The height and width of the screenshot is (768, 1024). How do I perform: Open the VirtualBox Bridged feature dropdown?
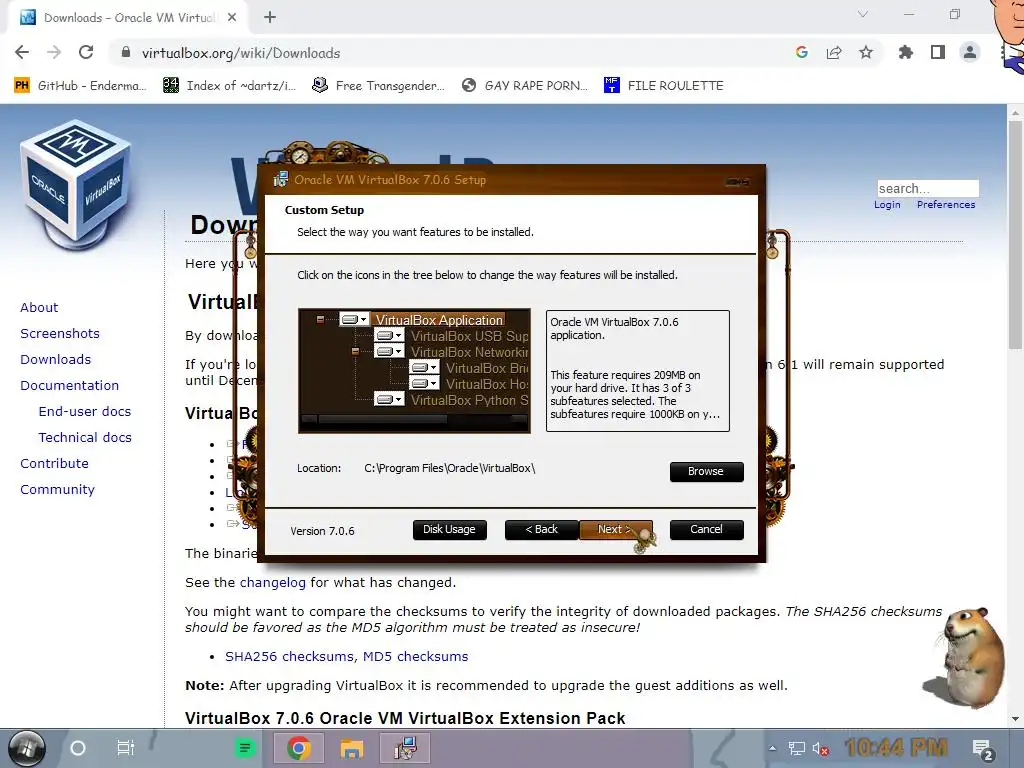tap(424, 368)
